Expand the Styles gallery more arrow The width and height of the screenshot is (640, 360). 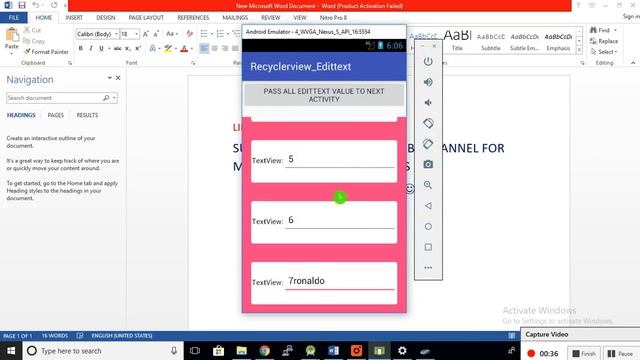579,50
